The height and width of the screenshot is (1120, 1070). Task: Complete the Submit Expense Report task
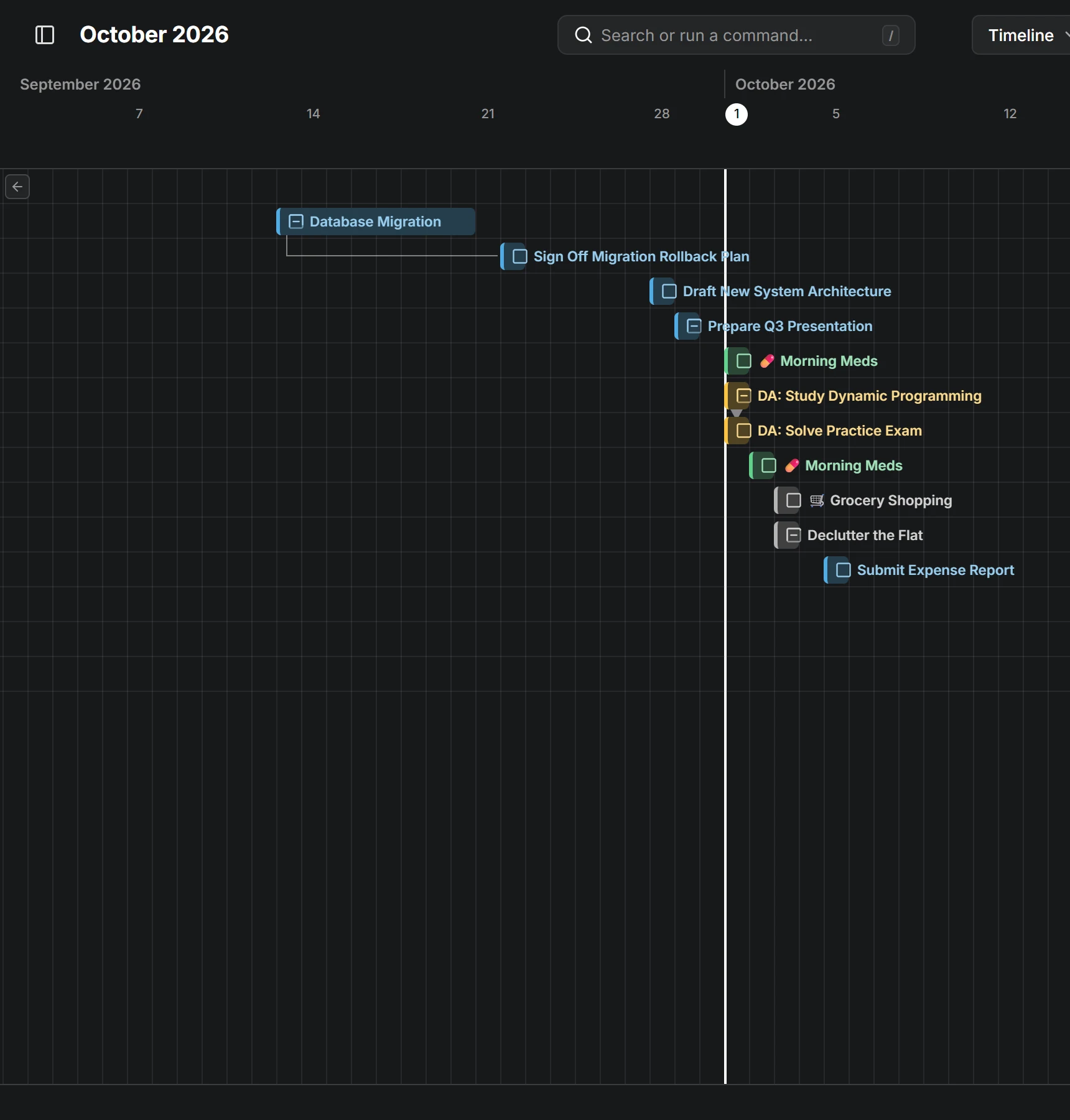pos(844,570)
